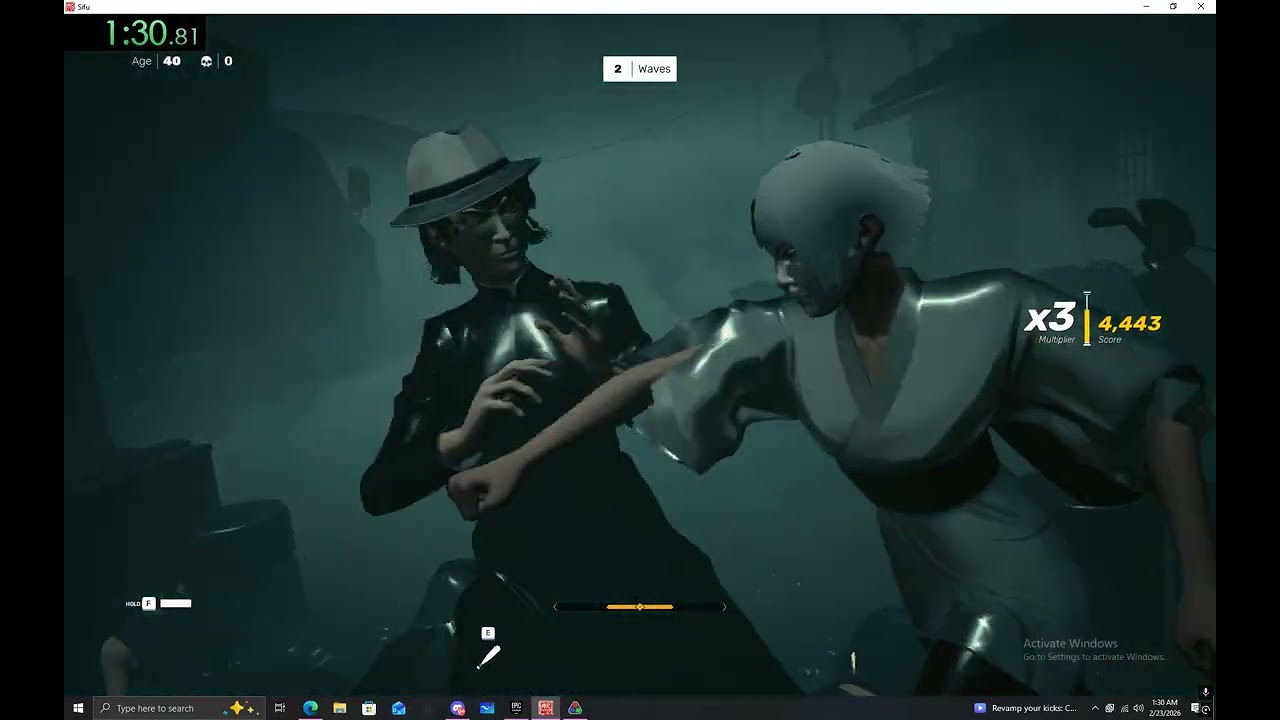Image resolution: width=1280 pixels, height=720 pixels.
Task: Click the death count number beside skull
Action: tap(228, 61)
